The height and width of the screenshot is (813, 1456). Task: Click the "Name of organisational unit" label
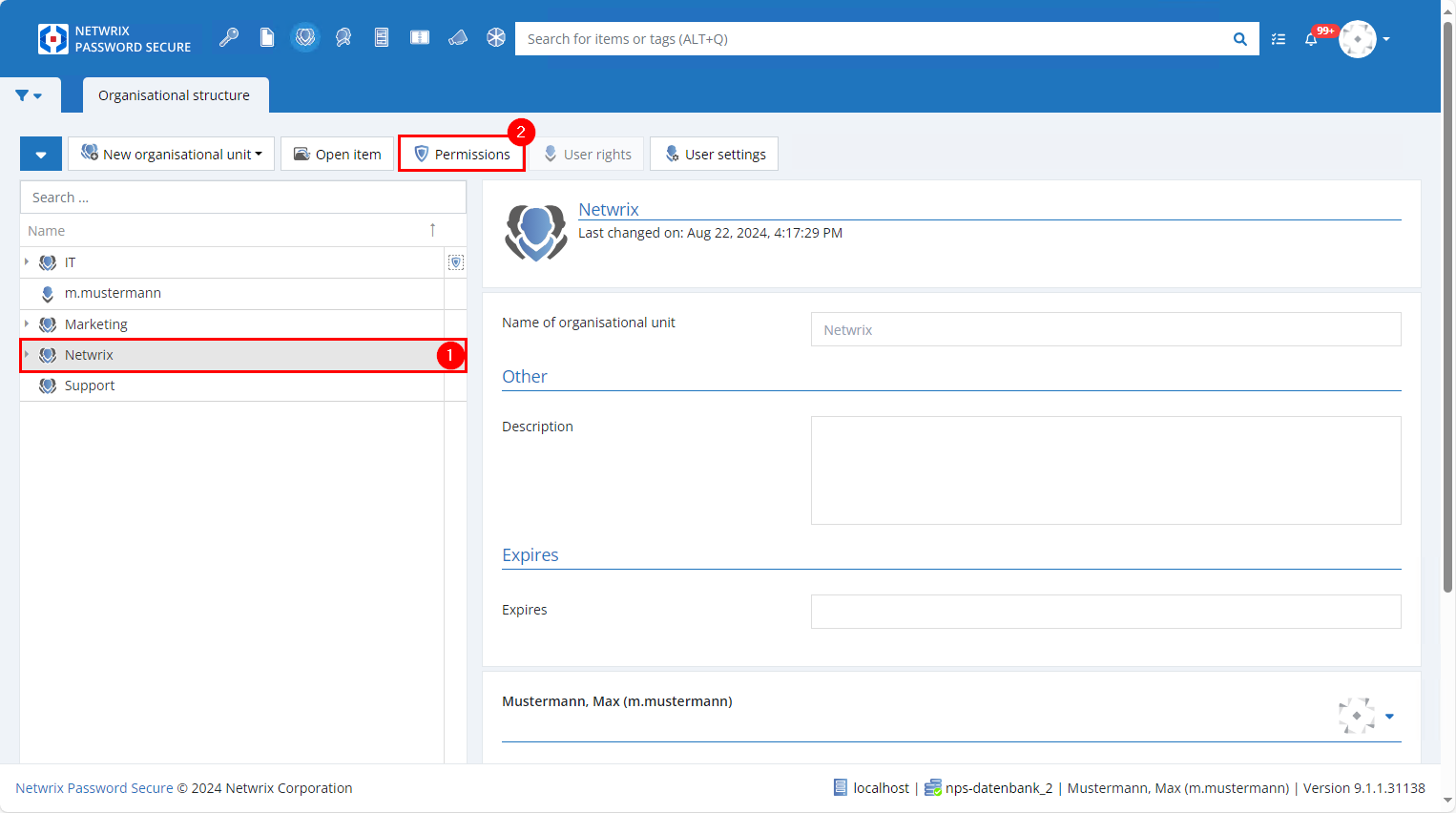coord(589,323)
